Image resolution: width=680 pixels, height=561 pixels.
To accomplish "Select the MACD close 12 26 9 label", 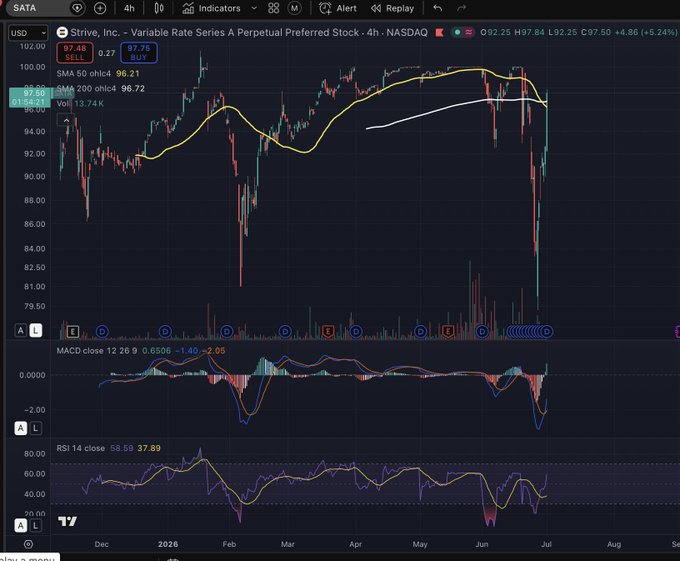I will pos(97,351).
